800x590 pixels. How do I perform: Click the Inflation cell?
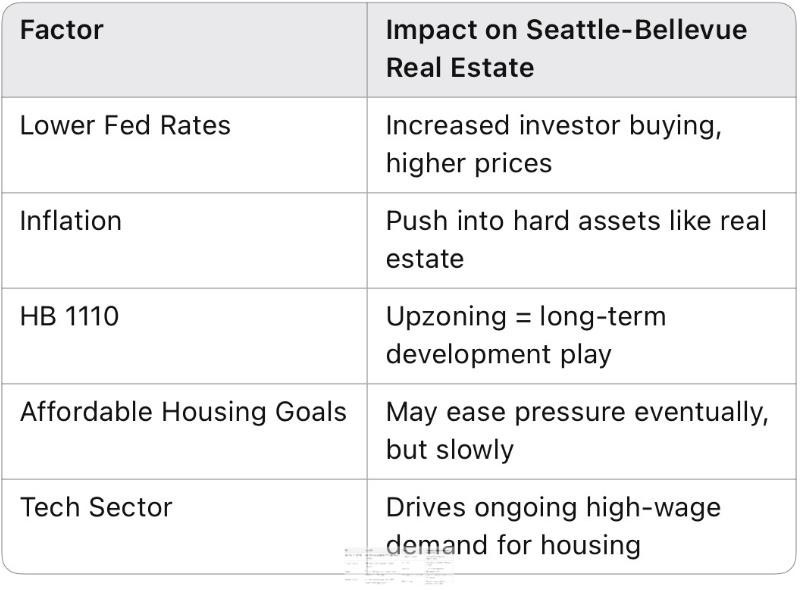tap(184, 240)
